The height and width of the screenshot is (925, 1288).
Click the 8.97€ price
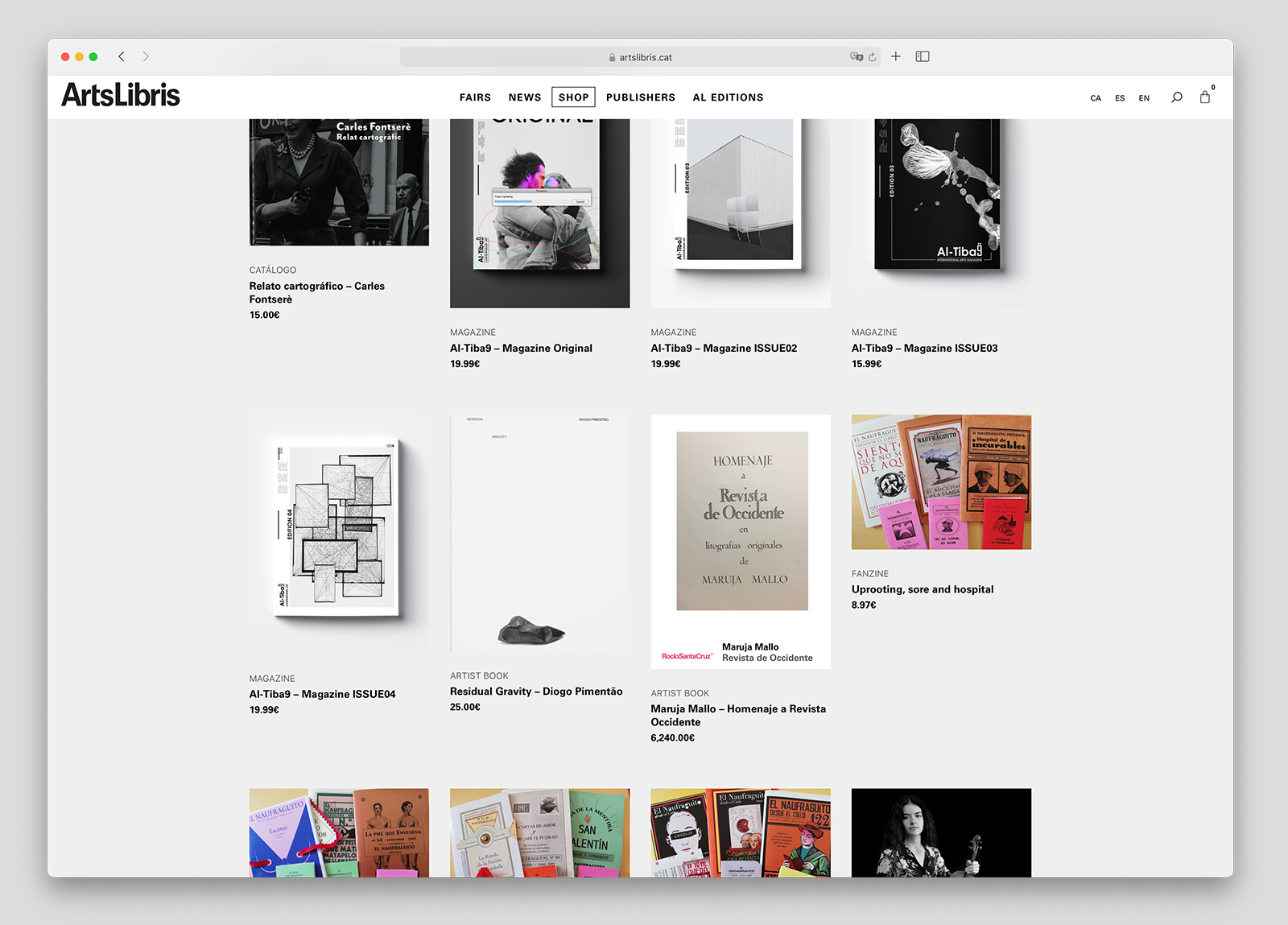[x=864, y=605]
